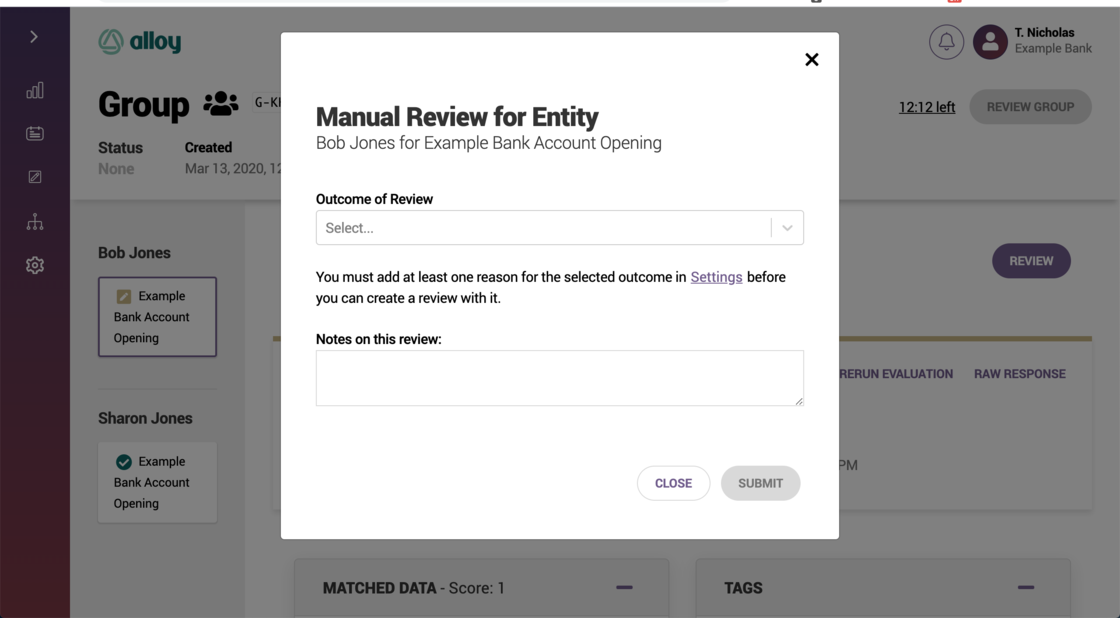Open notifications with the bell icon

pyautogui.click(x=946, y=42)
